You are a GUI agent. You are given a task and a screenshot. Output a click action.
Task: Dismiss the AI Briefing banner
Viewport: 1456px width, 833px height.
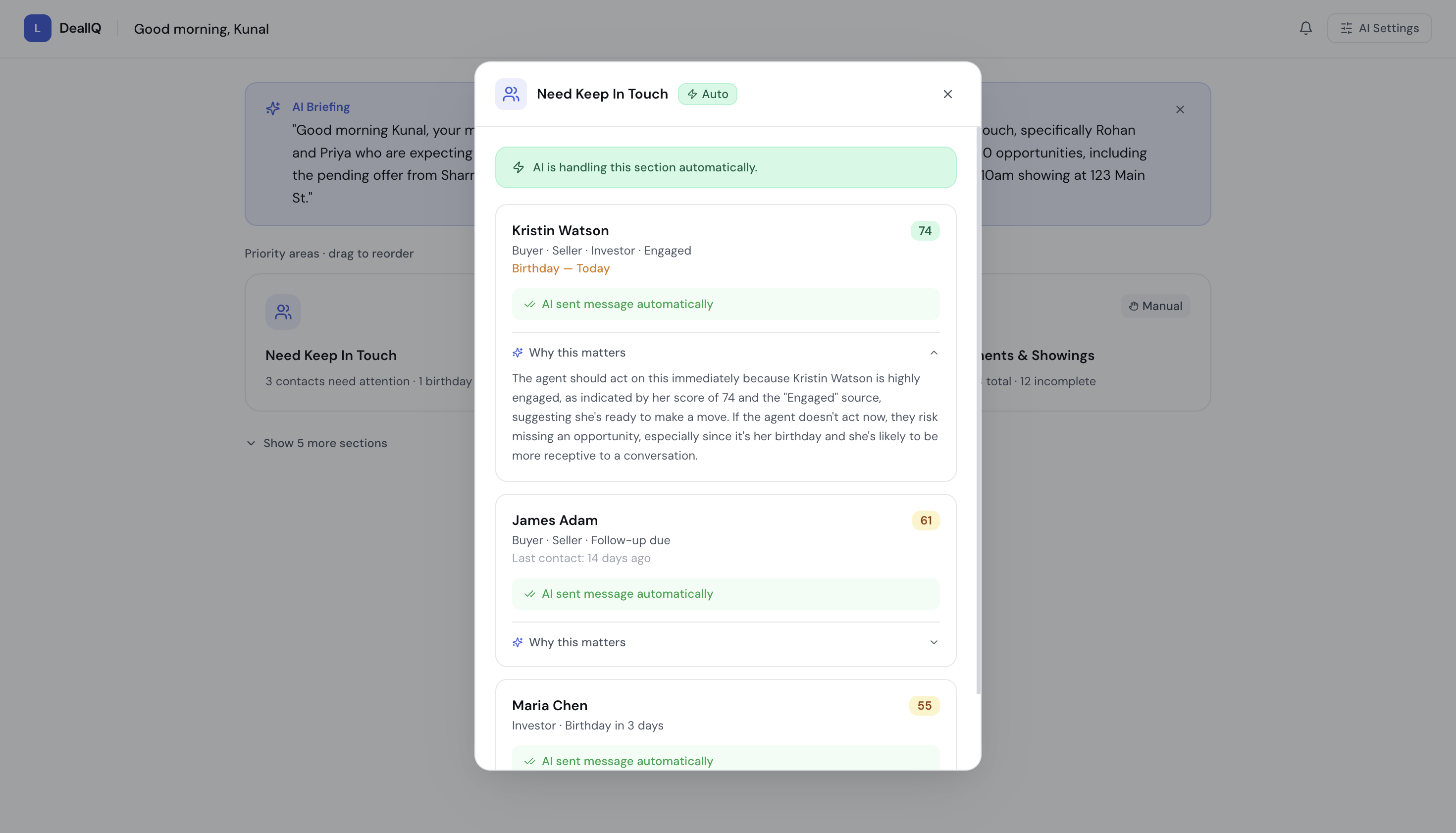[x=1180, y=109]
